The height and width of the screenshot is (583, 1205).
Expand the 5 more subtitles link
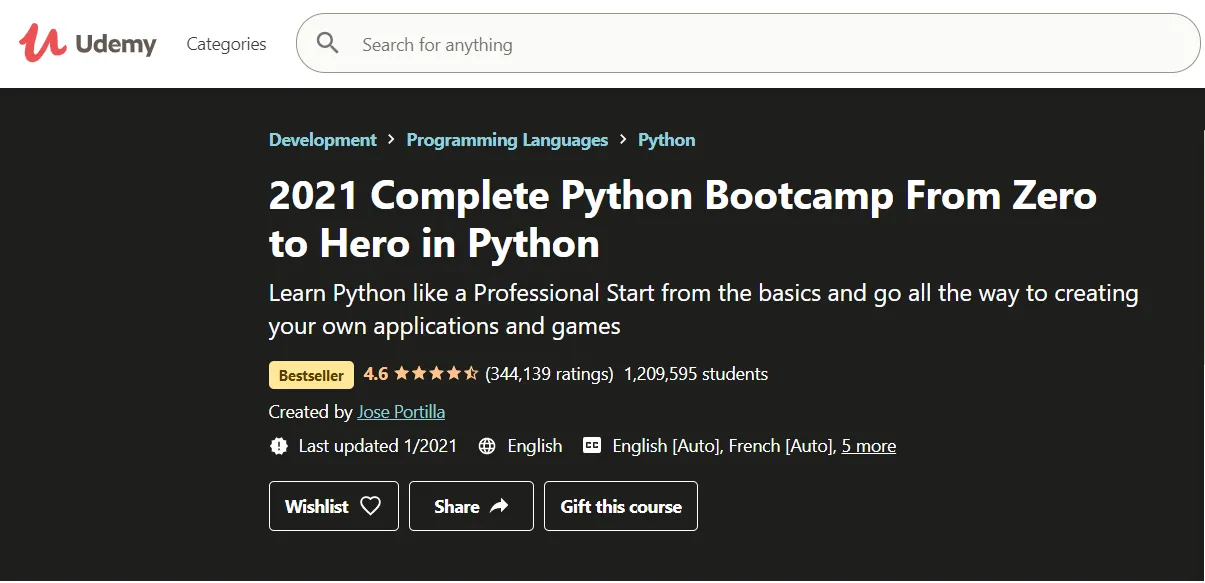[x=869, y=446]
